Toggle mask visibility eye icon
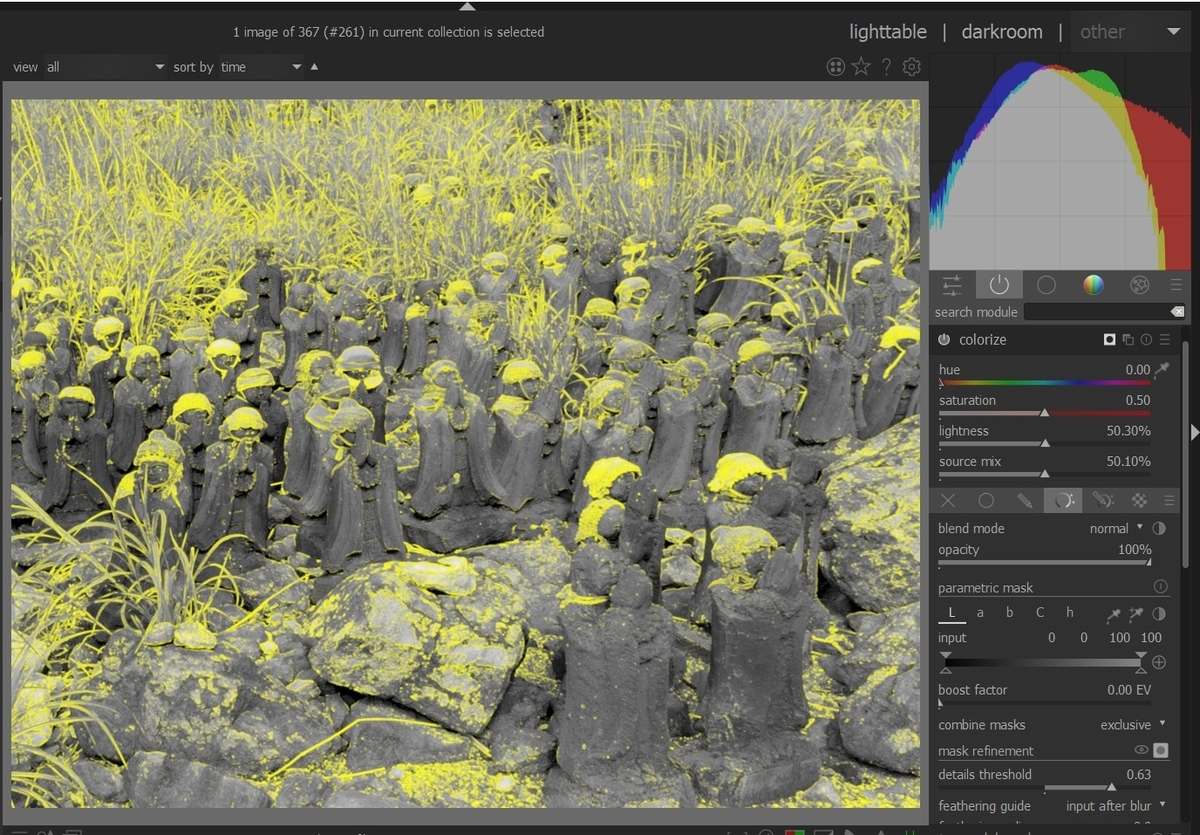Viewport: 1200px width, 835px height. (x=1140, y=750)
